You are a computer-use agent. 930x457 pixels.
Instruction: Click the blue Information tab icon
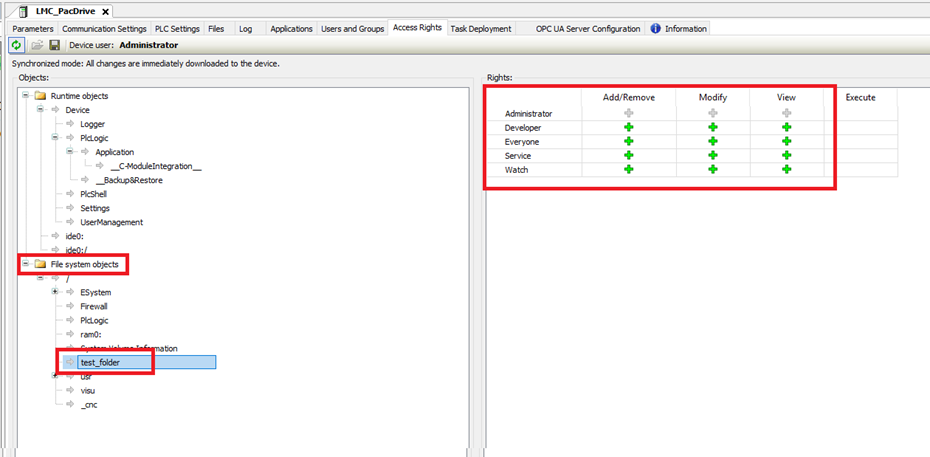[x=656, y=29]
